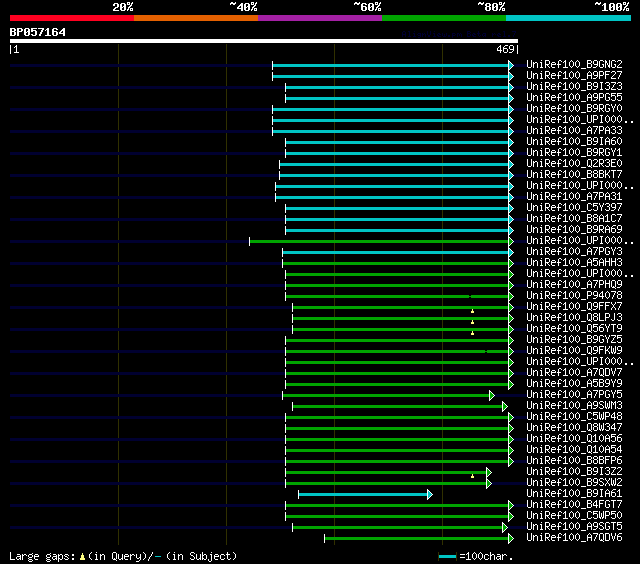
Task: Click the UniRef100_Q8LPJ3 label
Action: pyautogui.click(x=574, y=318)
